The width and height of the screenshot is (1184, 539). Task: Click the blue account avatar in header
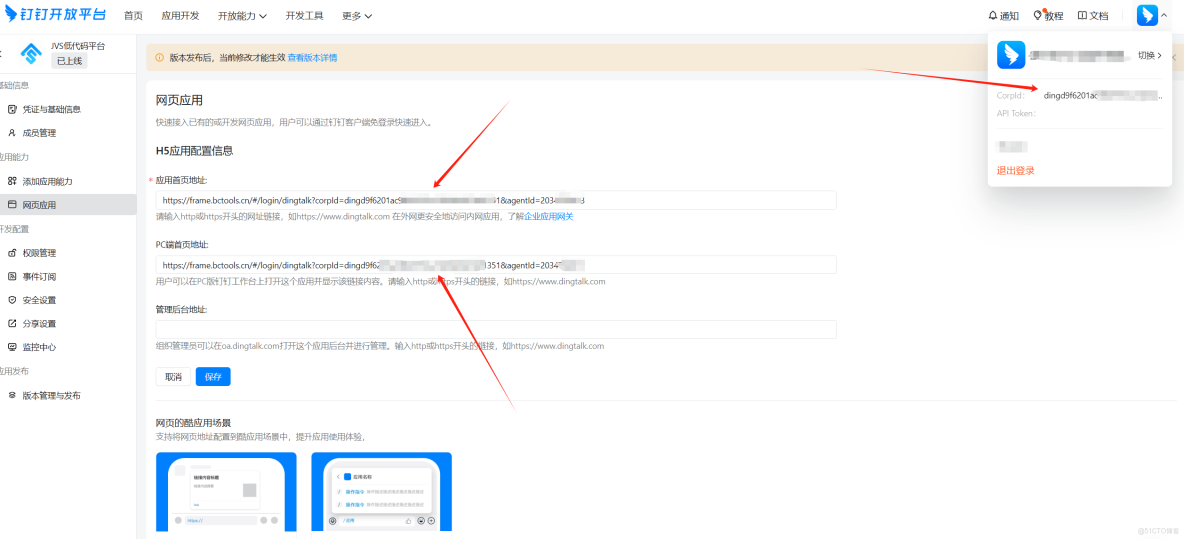(x=1147, y=15)
